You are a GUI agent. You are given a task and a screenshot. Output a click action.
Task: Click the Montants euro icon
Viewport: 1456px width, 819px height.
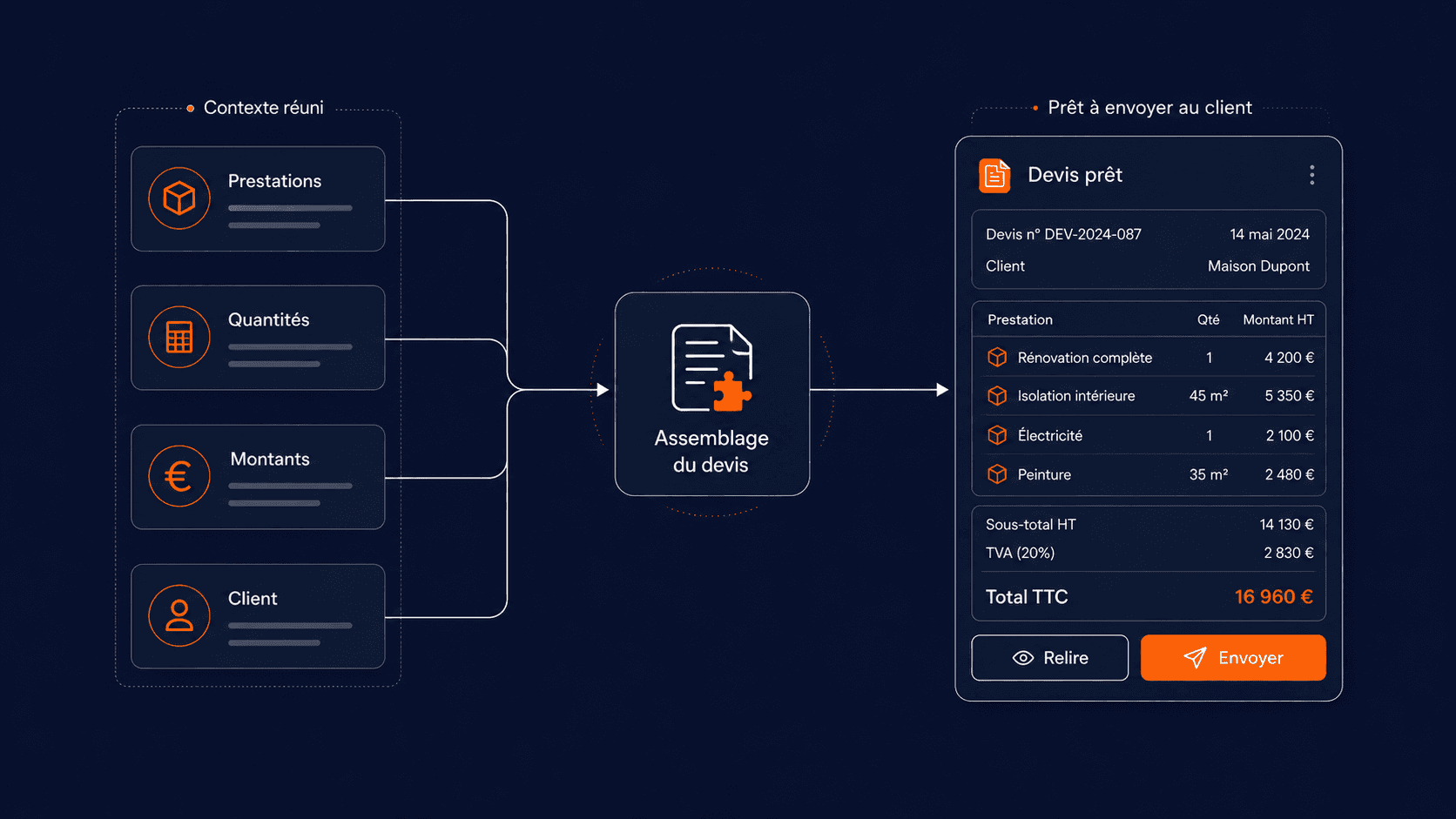pyautogui.click(x=179, y=476)
